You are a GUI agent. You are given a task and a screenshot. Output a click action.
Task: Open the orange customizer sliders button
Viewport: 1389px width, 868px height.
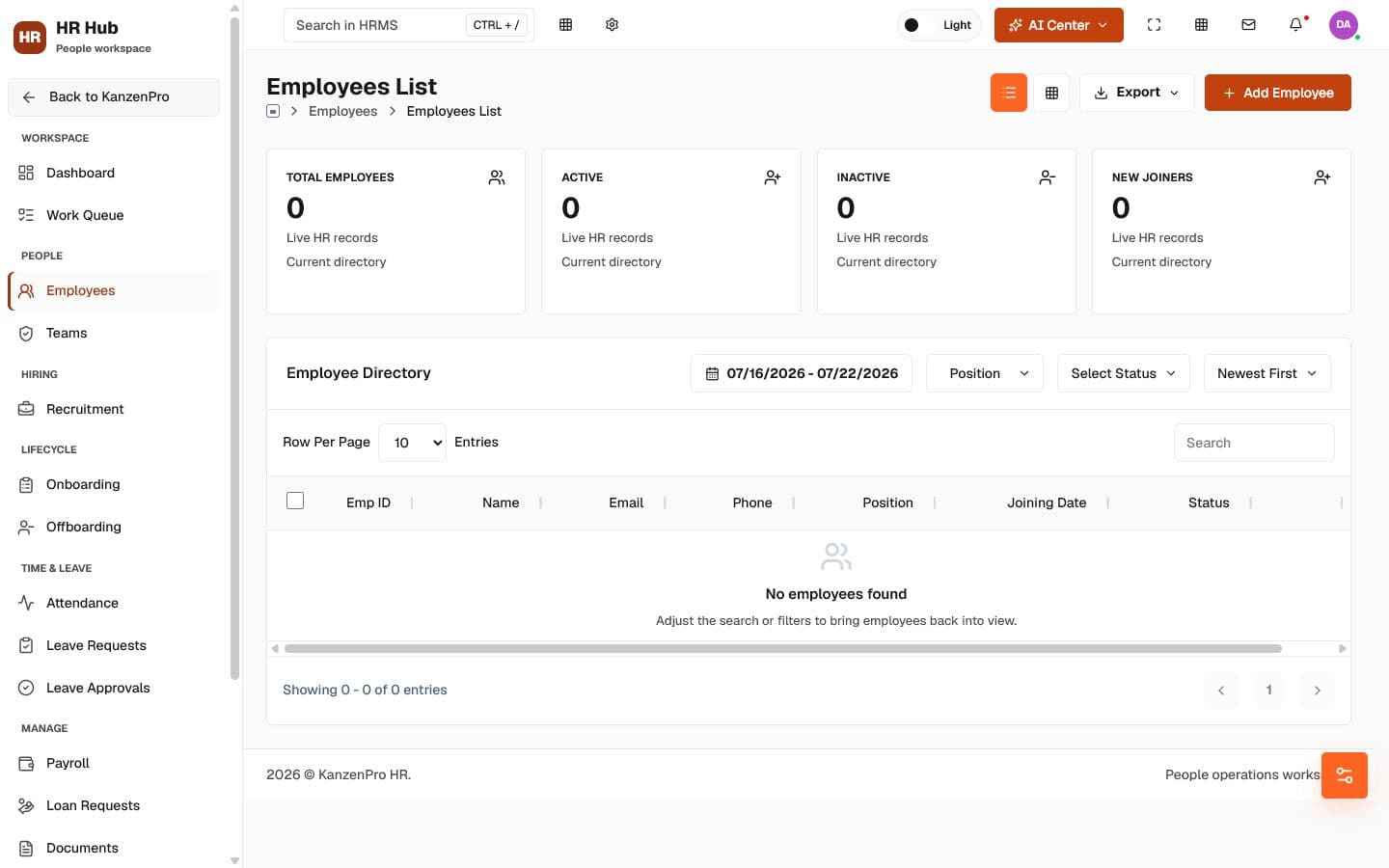click(1345, 775)
